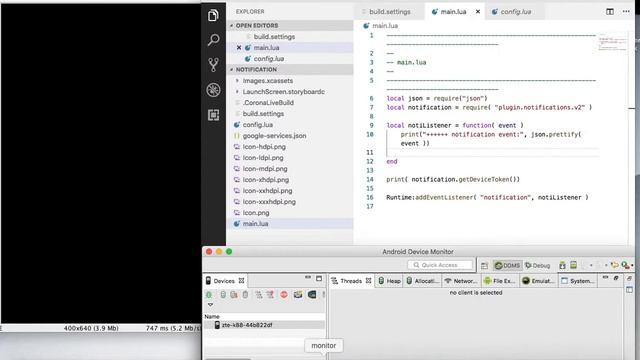Open the Search view in activity bar
Screen dimensions: 640x360
pyautogui.click(x=213, y=40)
